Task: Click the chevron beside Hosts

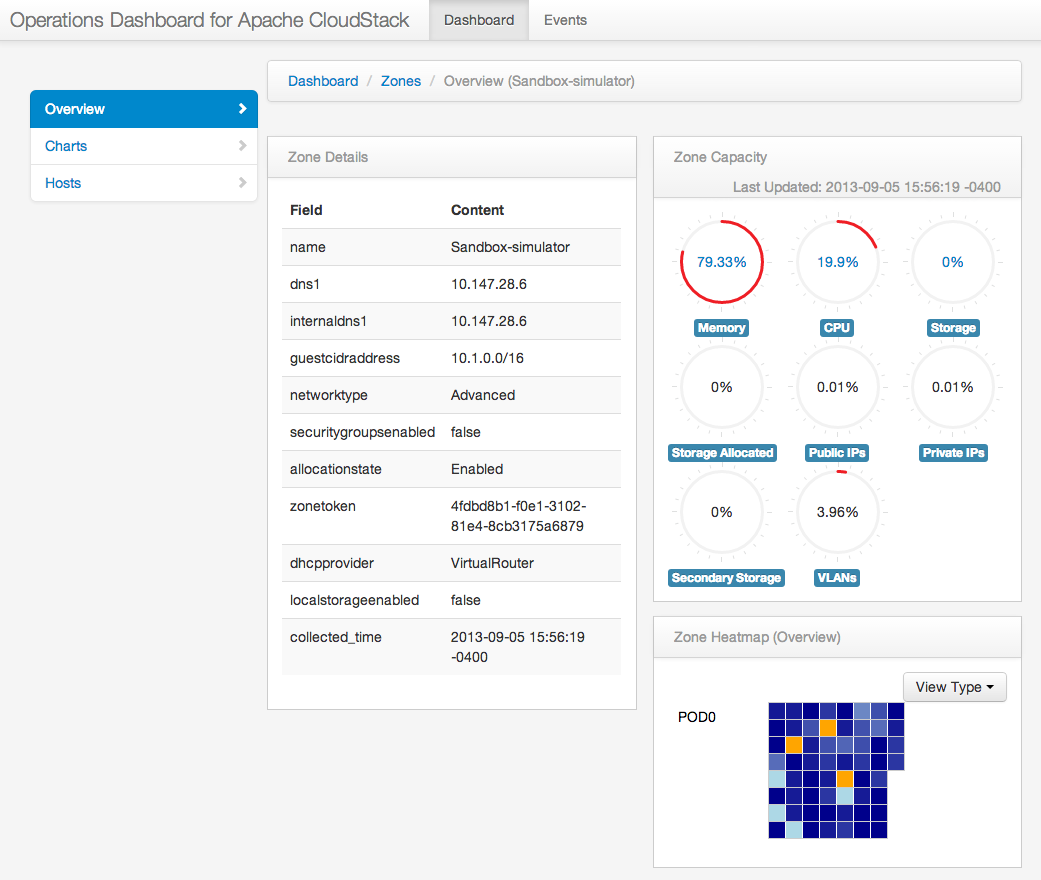Action: 242,183
